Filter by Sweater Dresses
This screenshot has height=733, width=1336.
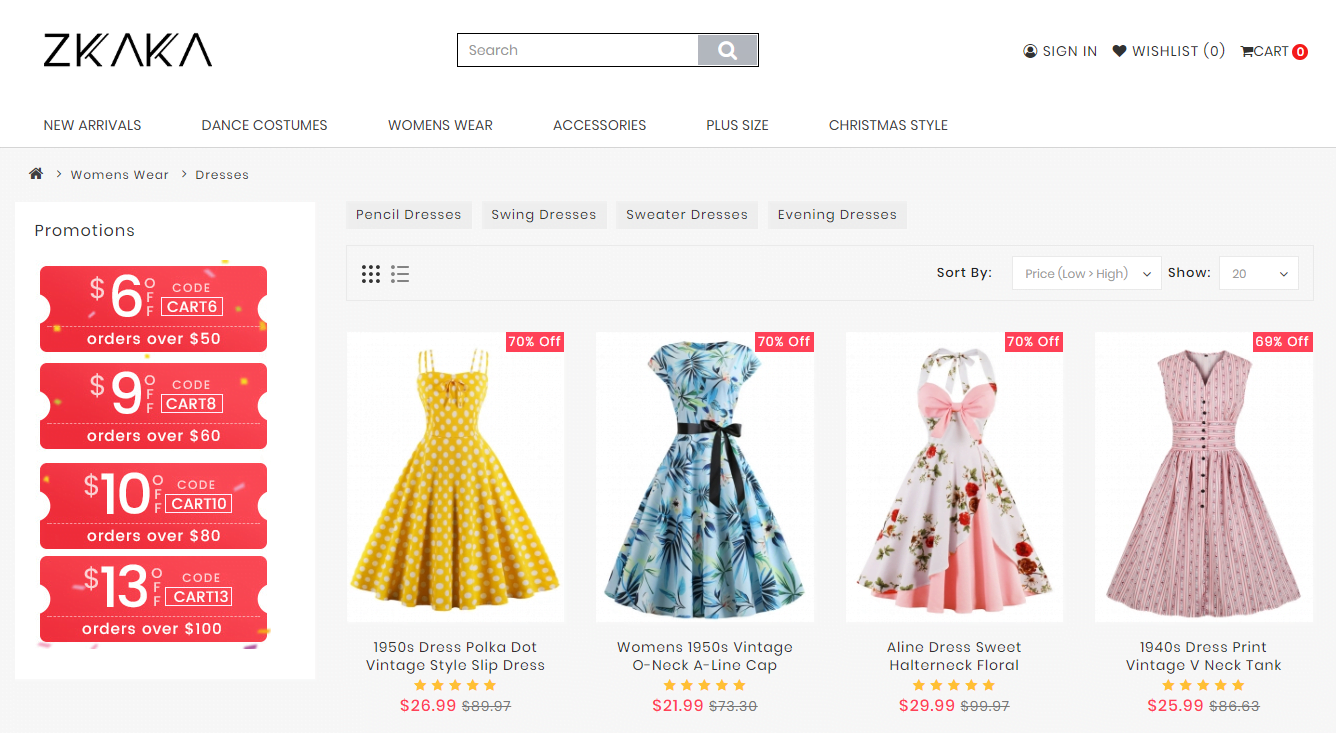pos(686,215)
